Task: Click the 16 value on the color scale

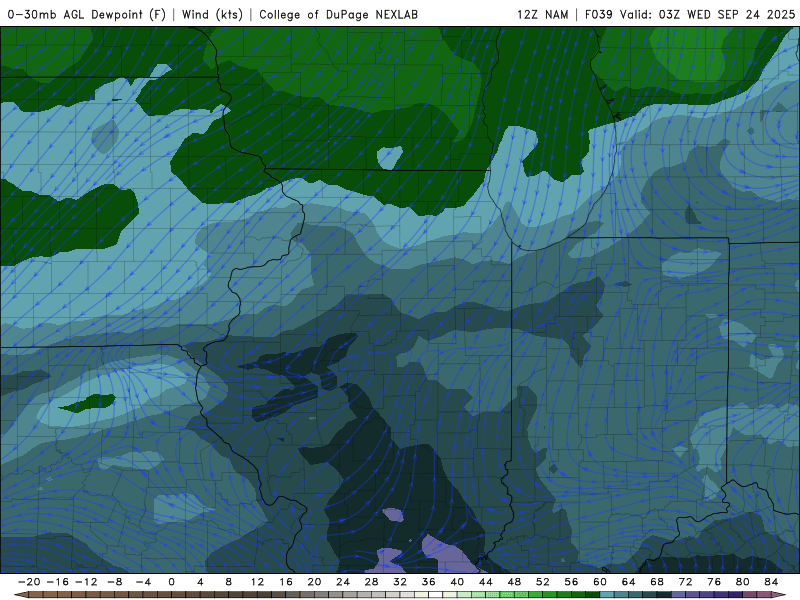Action: click(x=286, y=582)
